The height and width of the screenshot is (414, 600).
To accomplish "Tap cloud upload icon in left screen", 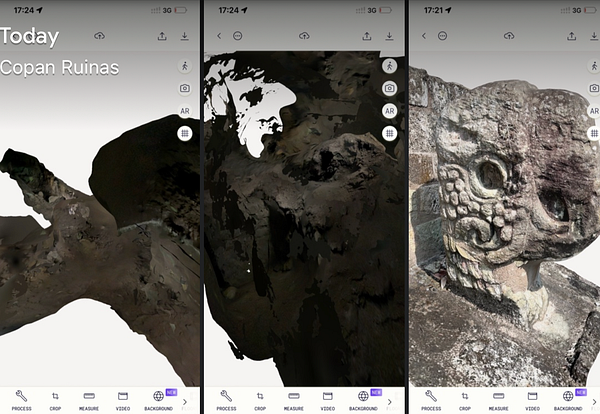I will (x=99, y=36).
